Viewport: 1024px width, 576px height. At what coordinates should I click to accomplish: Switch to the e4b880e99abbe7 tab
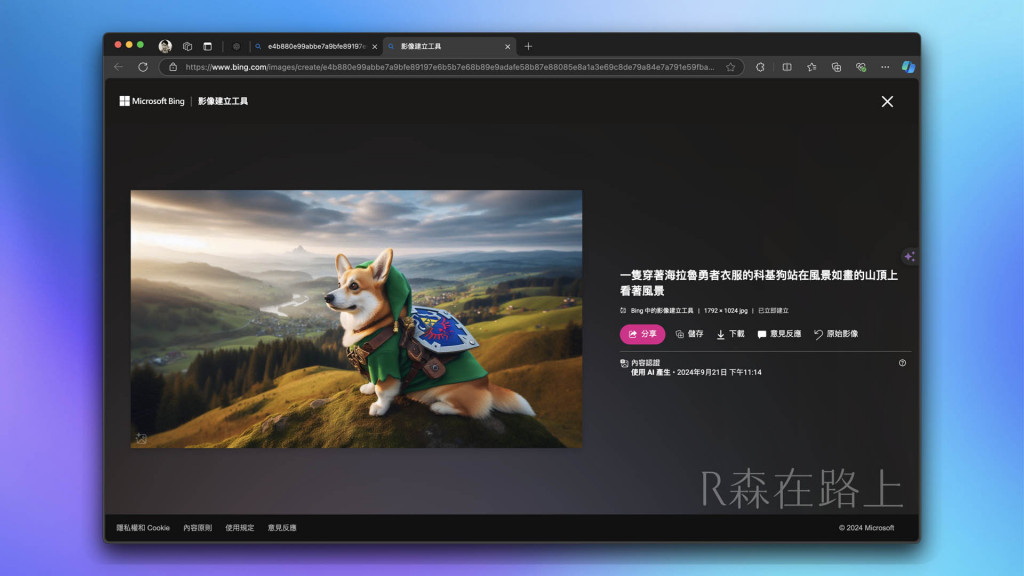point(316,46)
